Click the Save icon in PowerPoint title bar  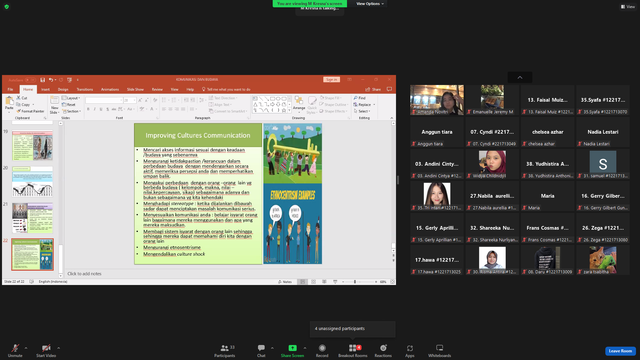[42, 80]
